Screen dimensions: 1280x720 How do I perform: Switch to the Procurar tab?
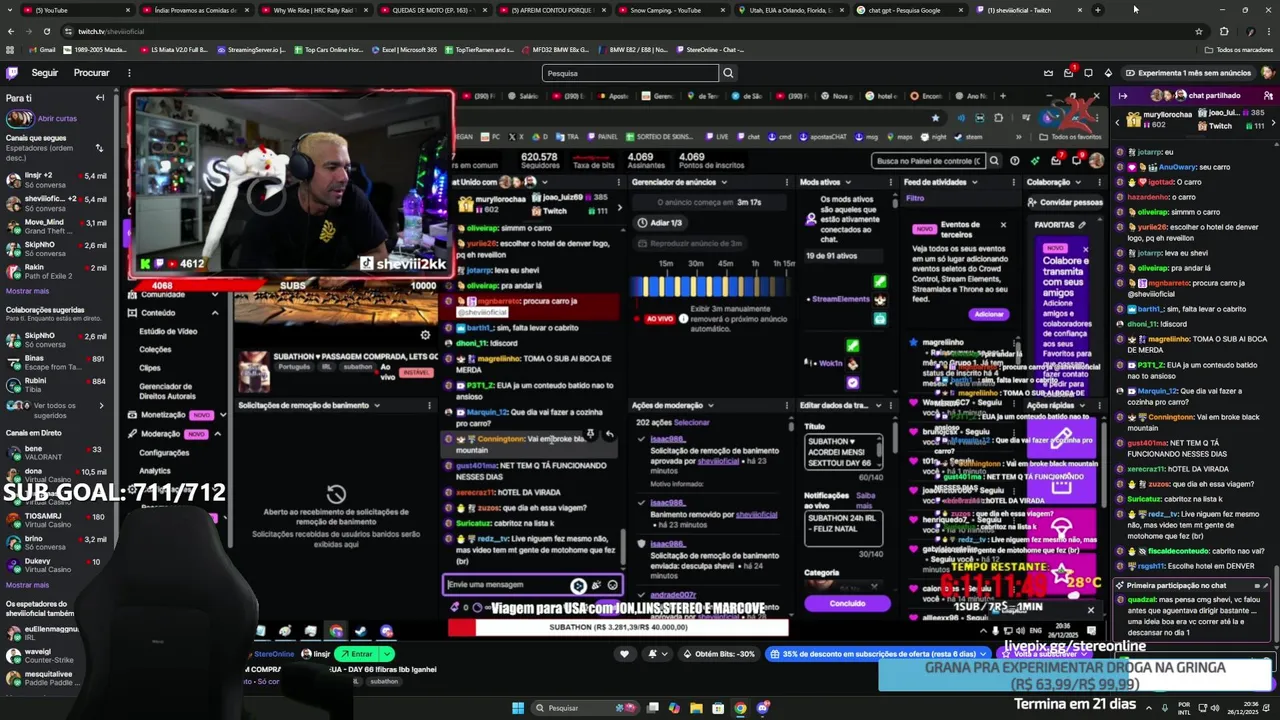[x=91, y=73]
